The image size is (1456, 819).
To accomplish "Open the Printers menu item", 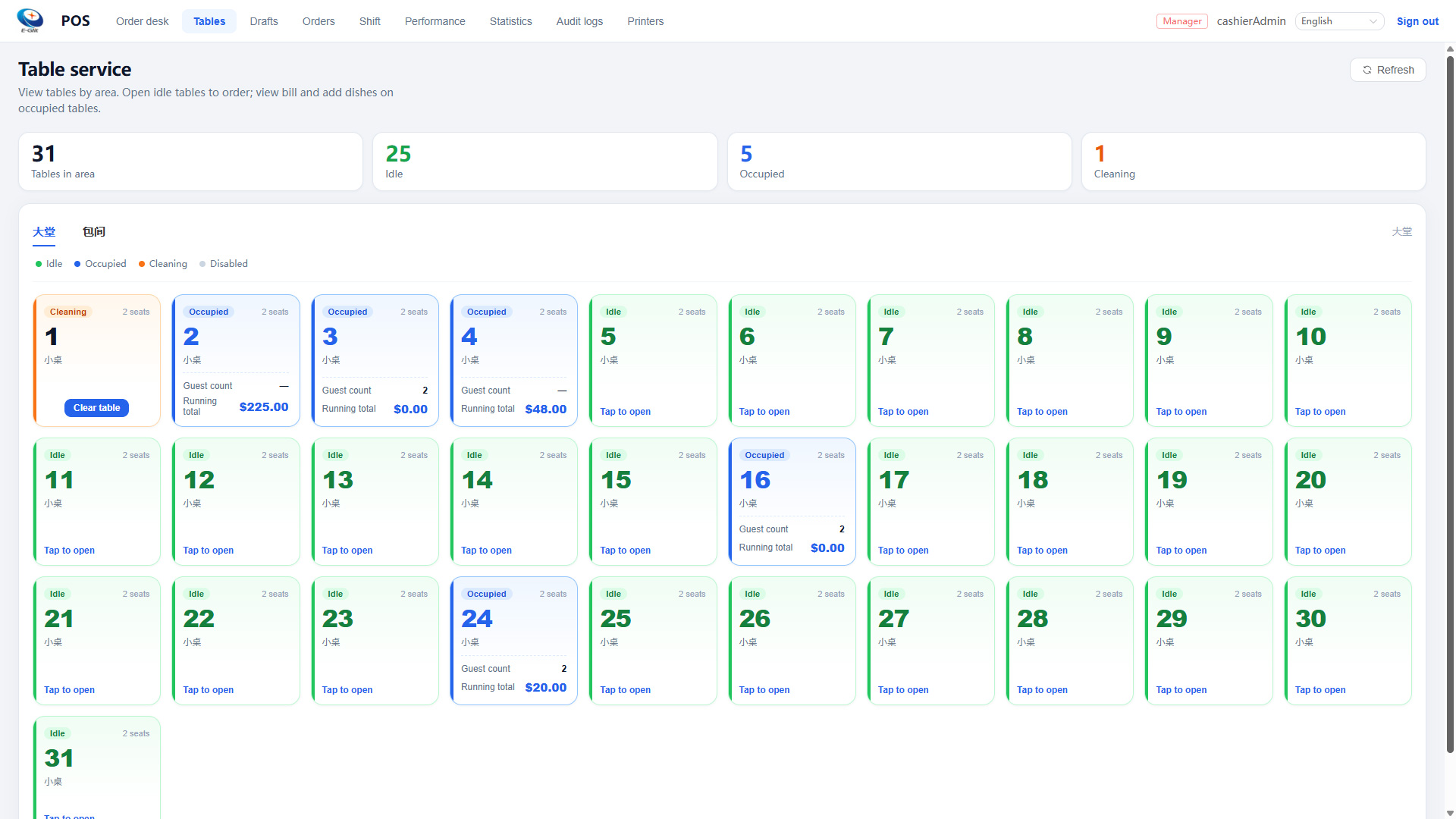I will click(x=645, y=21).
